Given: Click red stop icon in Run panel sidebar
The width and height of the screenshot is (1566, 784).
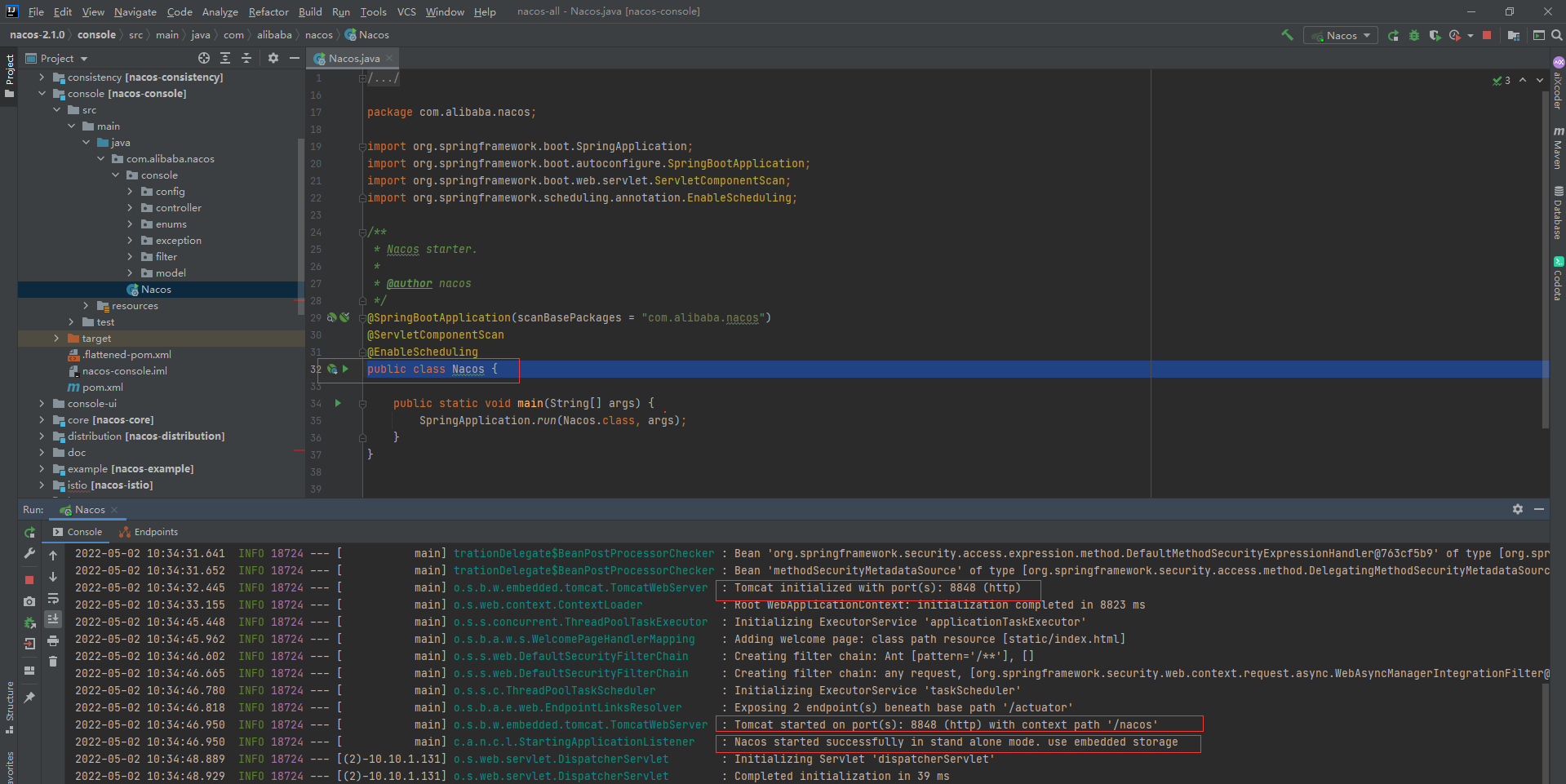Looking at the screenshot, I should [29, 579].
